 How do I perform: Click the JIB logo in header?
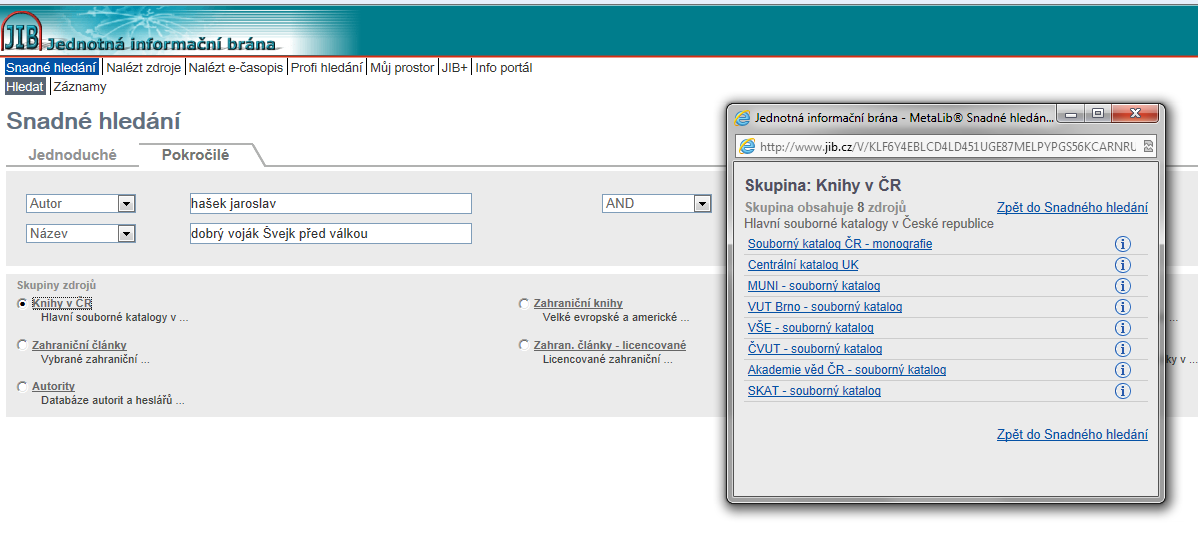click(23, 32)
